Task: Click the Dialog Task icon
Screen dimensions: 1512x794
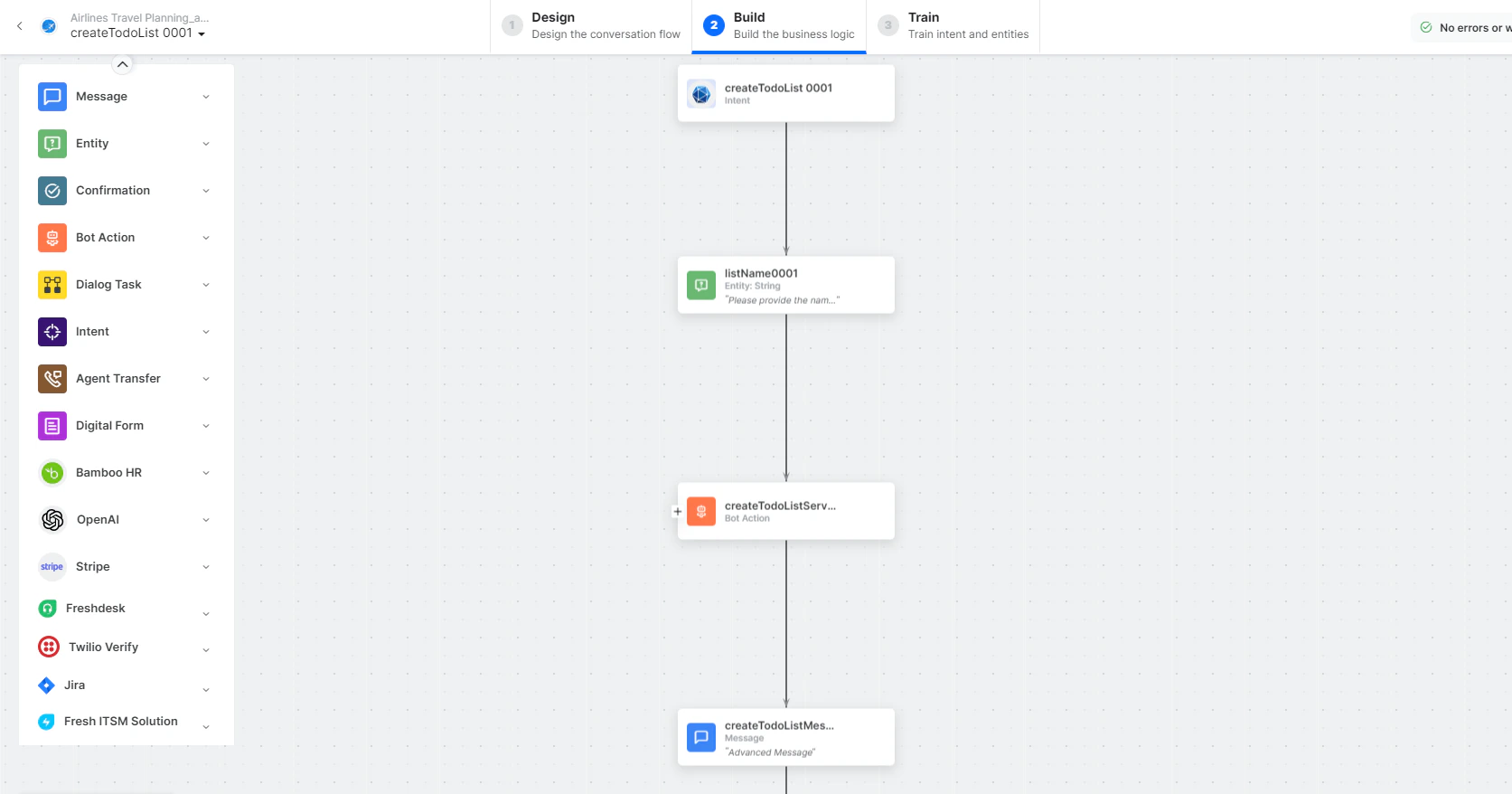Action: pos(52,284)
